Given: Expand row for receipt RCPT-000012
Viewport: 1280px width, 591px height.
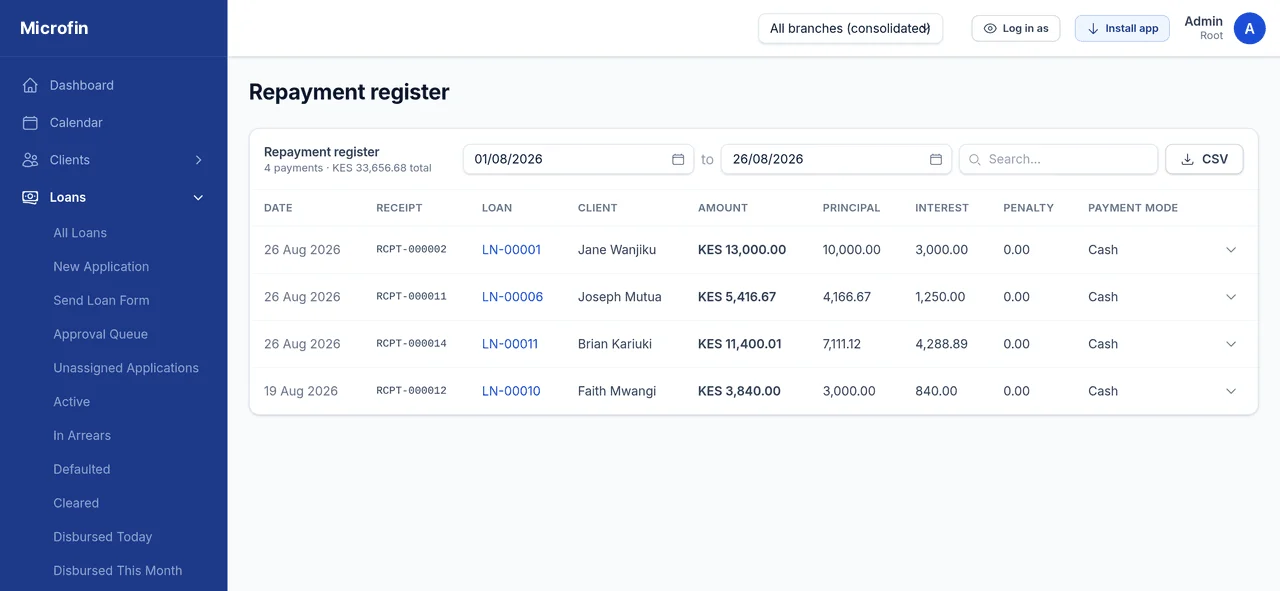Looking at the screenshot, I should (x=1231, y=391).
